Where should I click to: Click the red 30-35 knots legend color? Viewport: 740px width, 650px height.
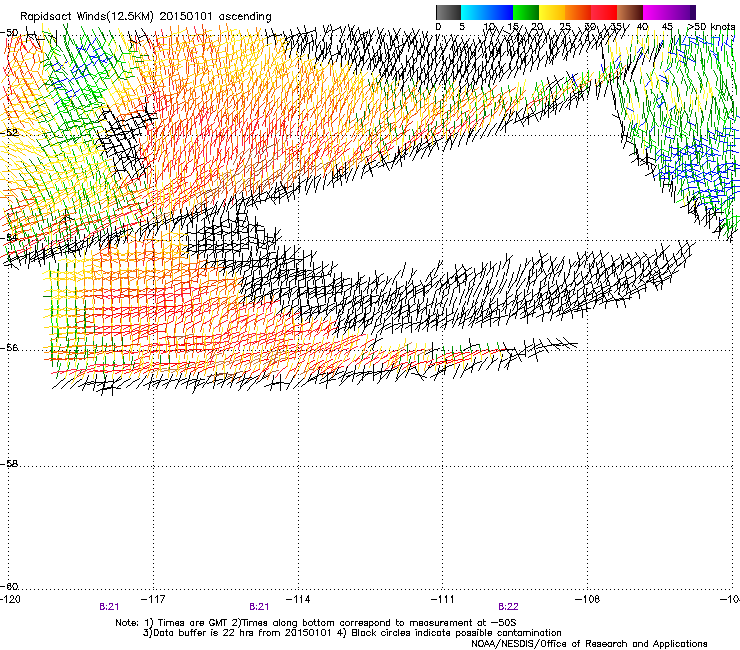[x=604, y=12]
